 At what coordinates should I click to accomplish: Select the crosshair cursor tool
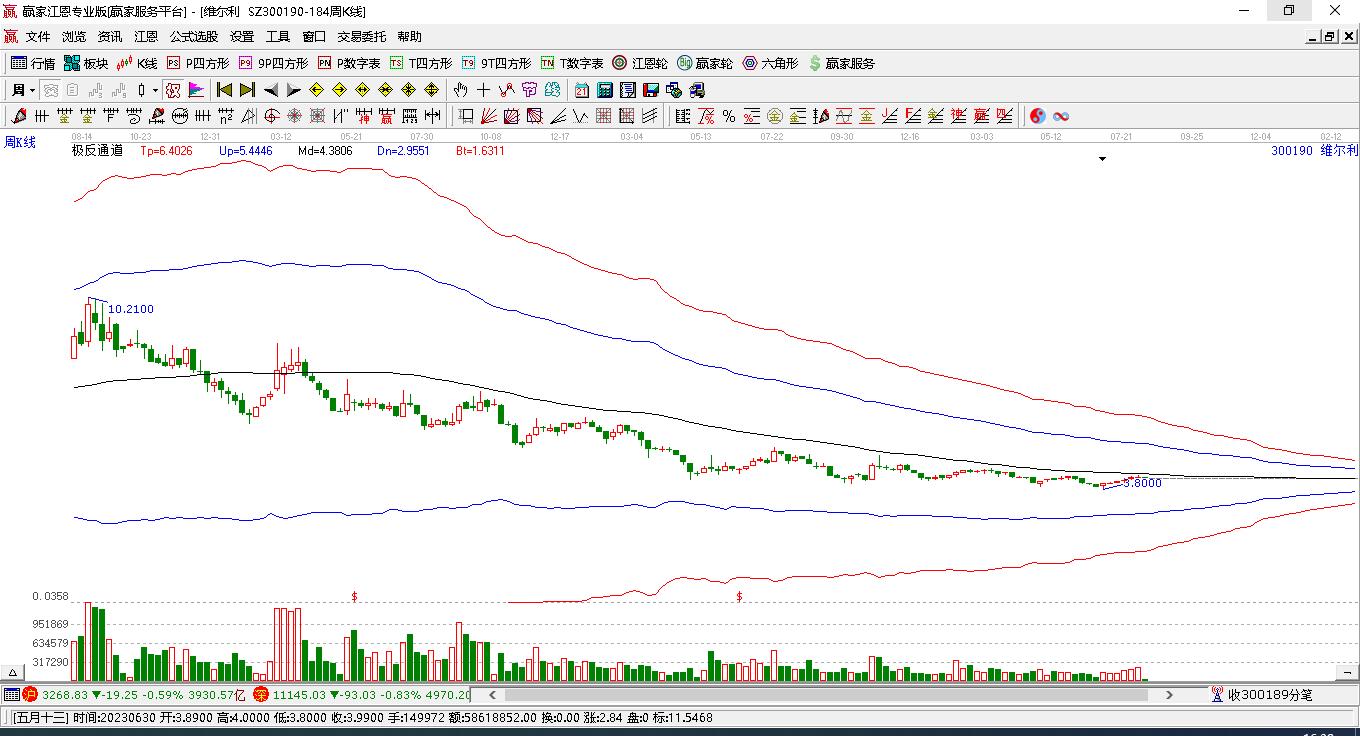click(483, 90)
